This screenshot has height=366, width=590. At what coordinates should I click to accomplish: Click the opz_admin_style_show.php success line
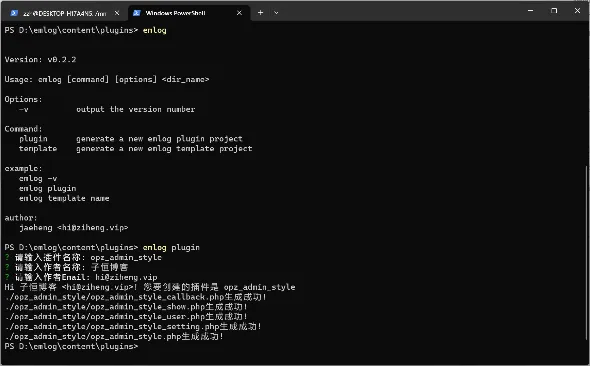[126, 307]
